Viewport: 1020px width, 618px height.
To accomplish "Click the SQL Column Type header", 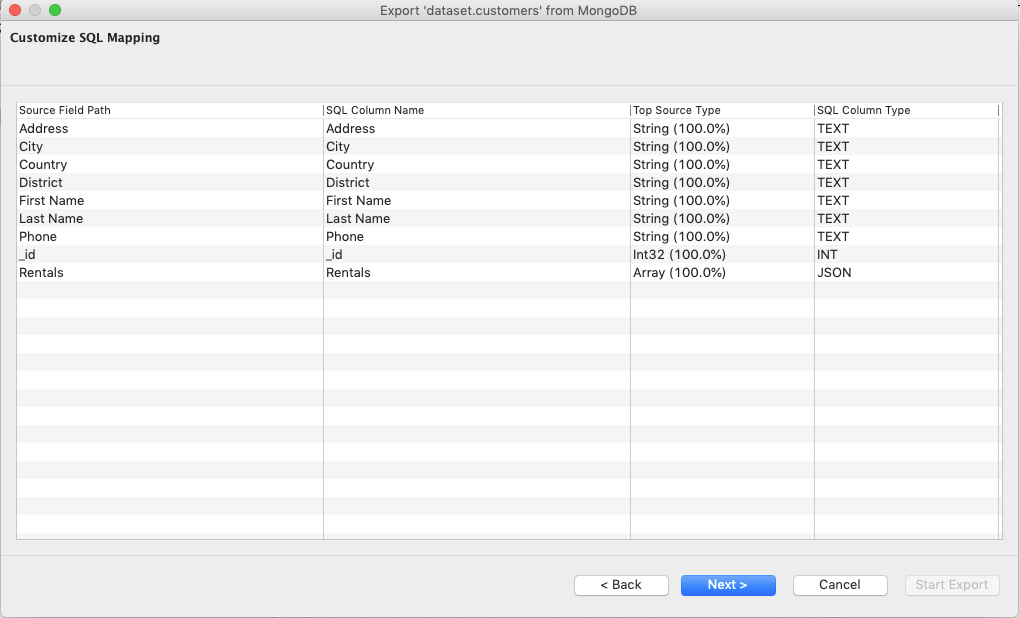I will [x=906, y=110].
